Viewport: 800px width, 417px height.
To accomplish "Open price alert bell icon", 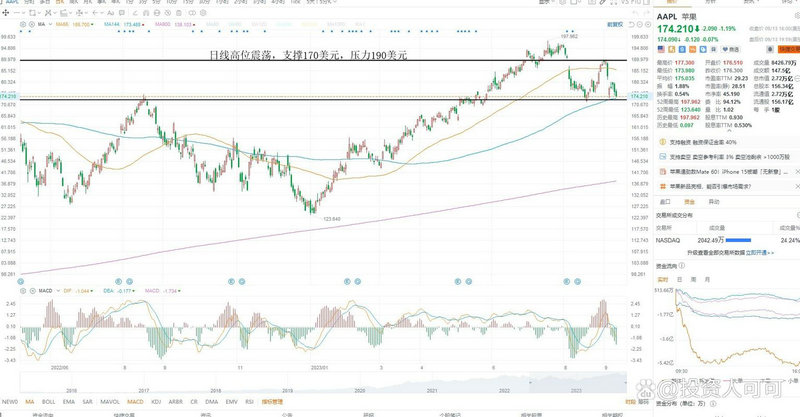I will [x=770, y=50].
